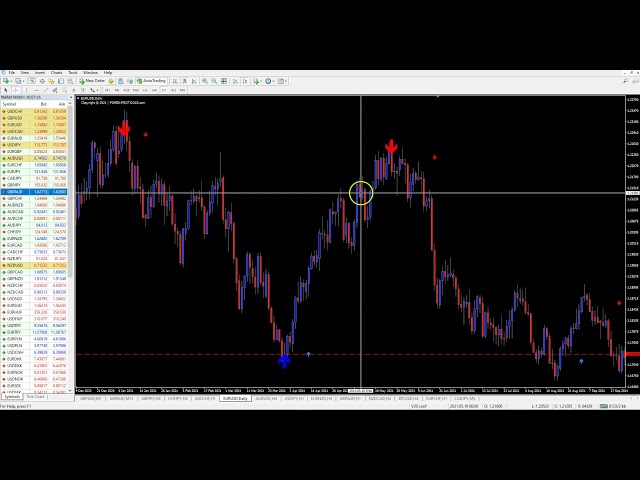
Task: Toggle the AutoTrading button
Action: (x=152, y=81)
